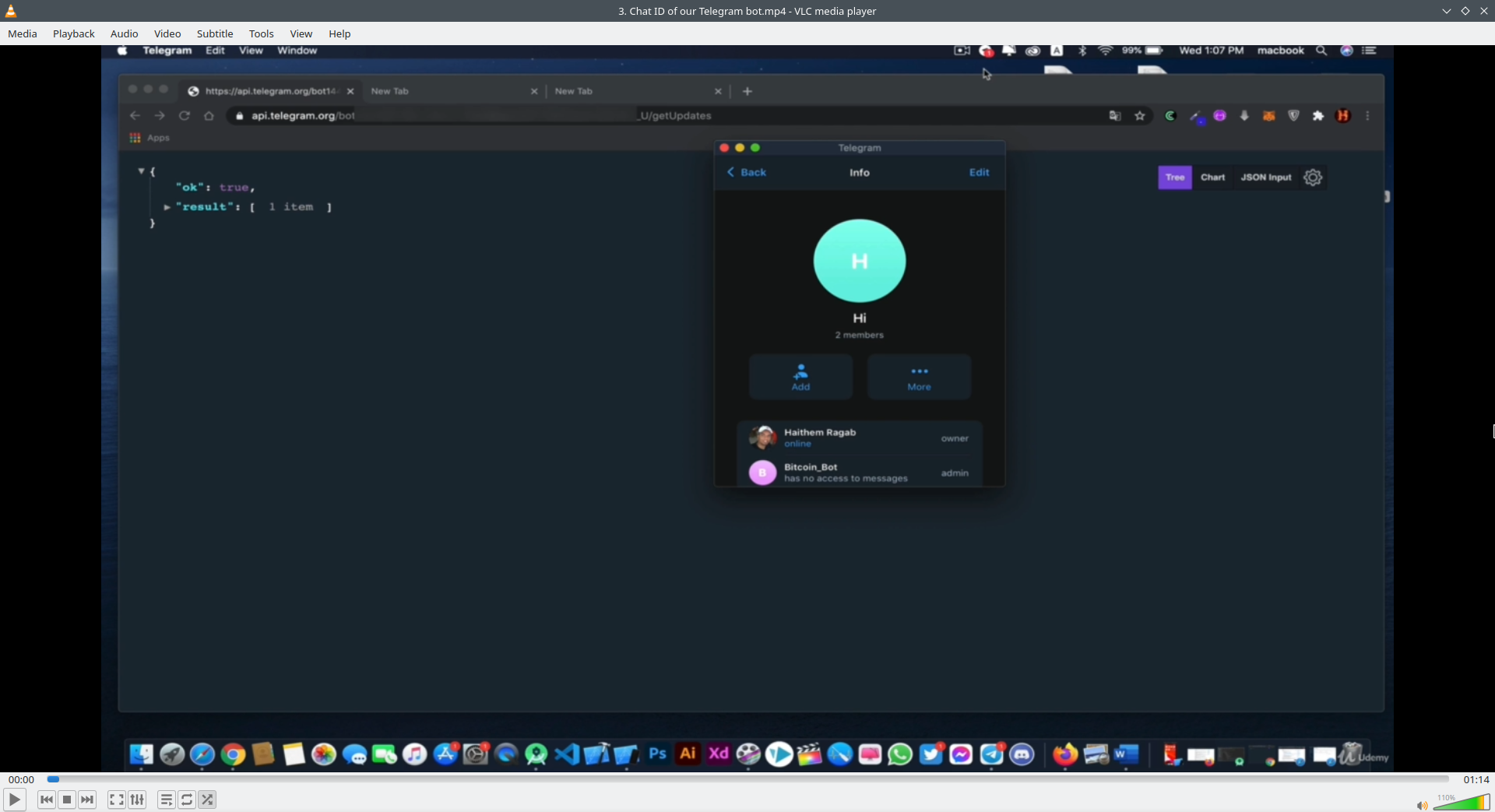Go Back in the Telegram Info panel
Image resolution: width=1495 pixels, height=812 pixels.
747,172
